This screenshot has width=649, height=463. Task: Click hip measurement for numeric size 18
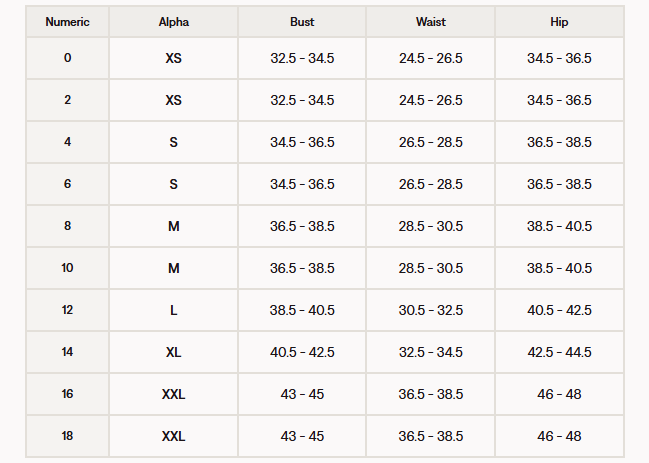[x=559, y=436]
